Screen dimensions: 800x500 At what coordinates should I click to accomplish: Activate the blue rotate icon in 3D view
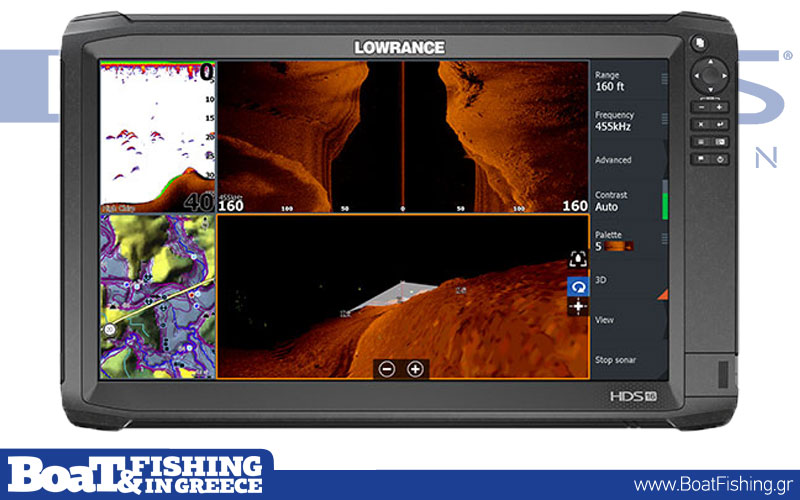578,287
